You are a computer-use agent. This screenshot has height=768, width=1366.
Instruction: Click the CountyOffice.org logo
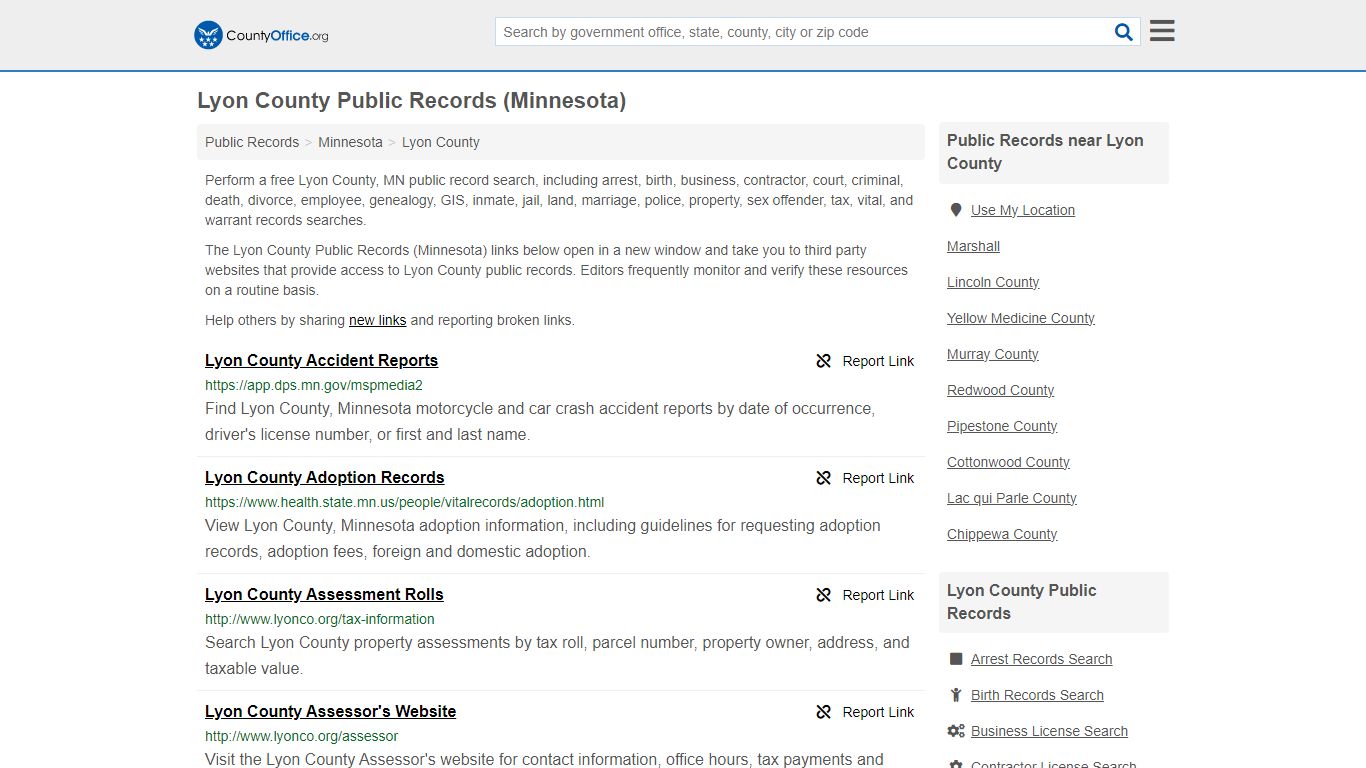point(261,35)
